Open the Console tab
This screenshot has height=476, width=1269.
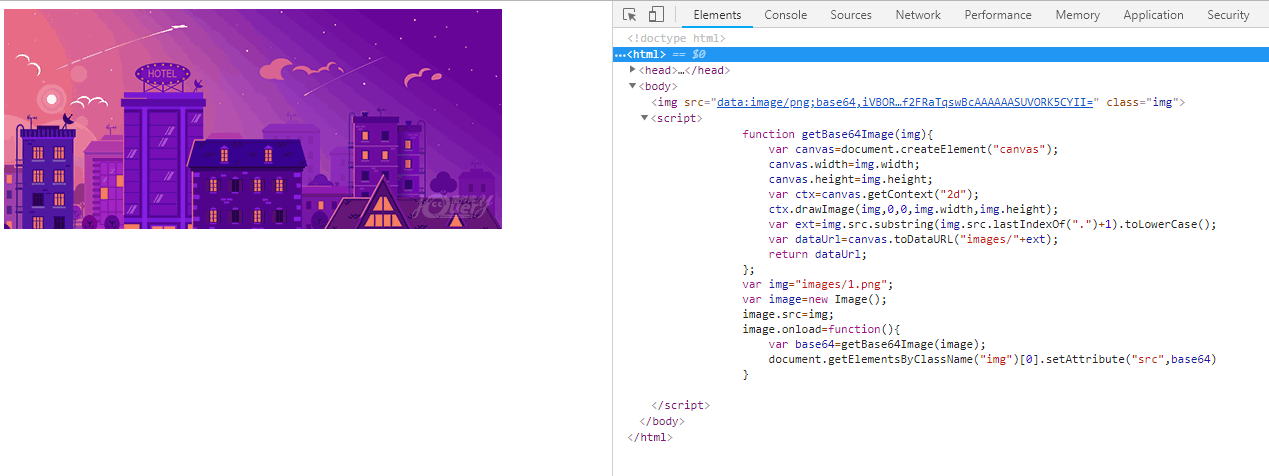click(786, 15)
